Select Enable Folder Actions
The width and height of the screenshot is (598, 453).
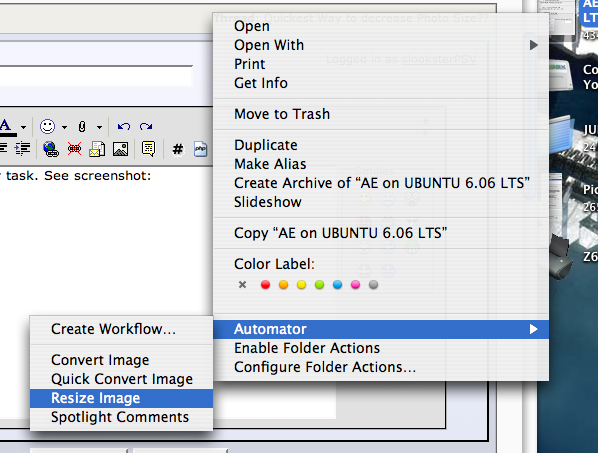381,349
